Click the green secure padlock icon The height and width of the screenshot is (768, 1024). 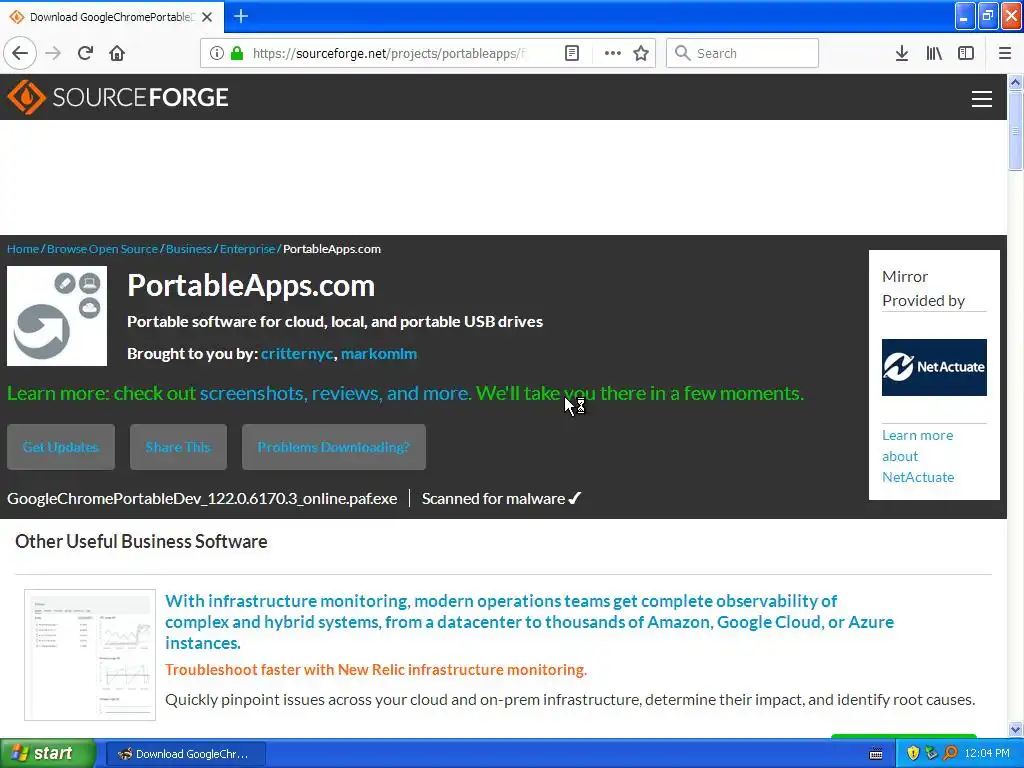point(237,53)
